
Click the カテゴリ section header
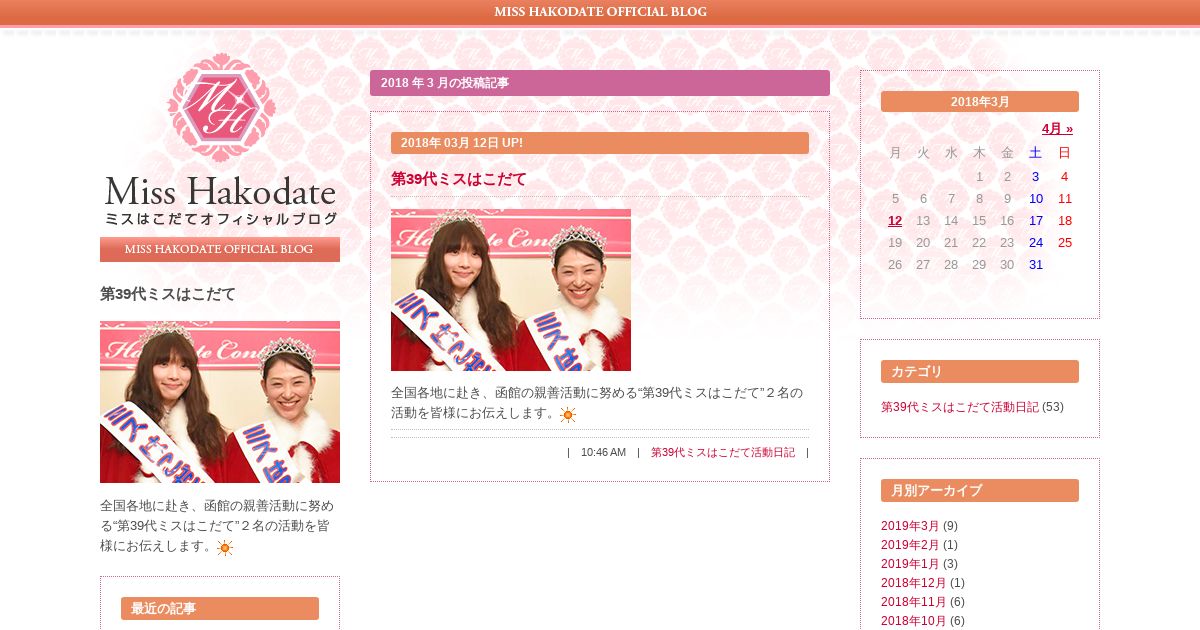click(x=980, y=372)
